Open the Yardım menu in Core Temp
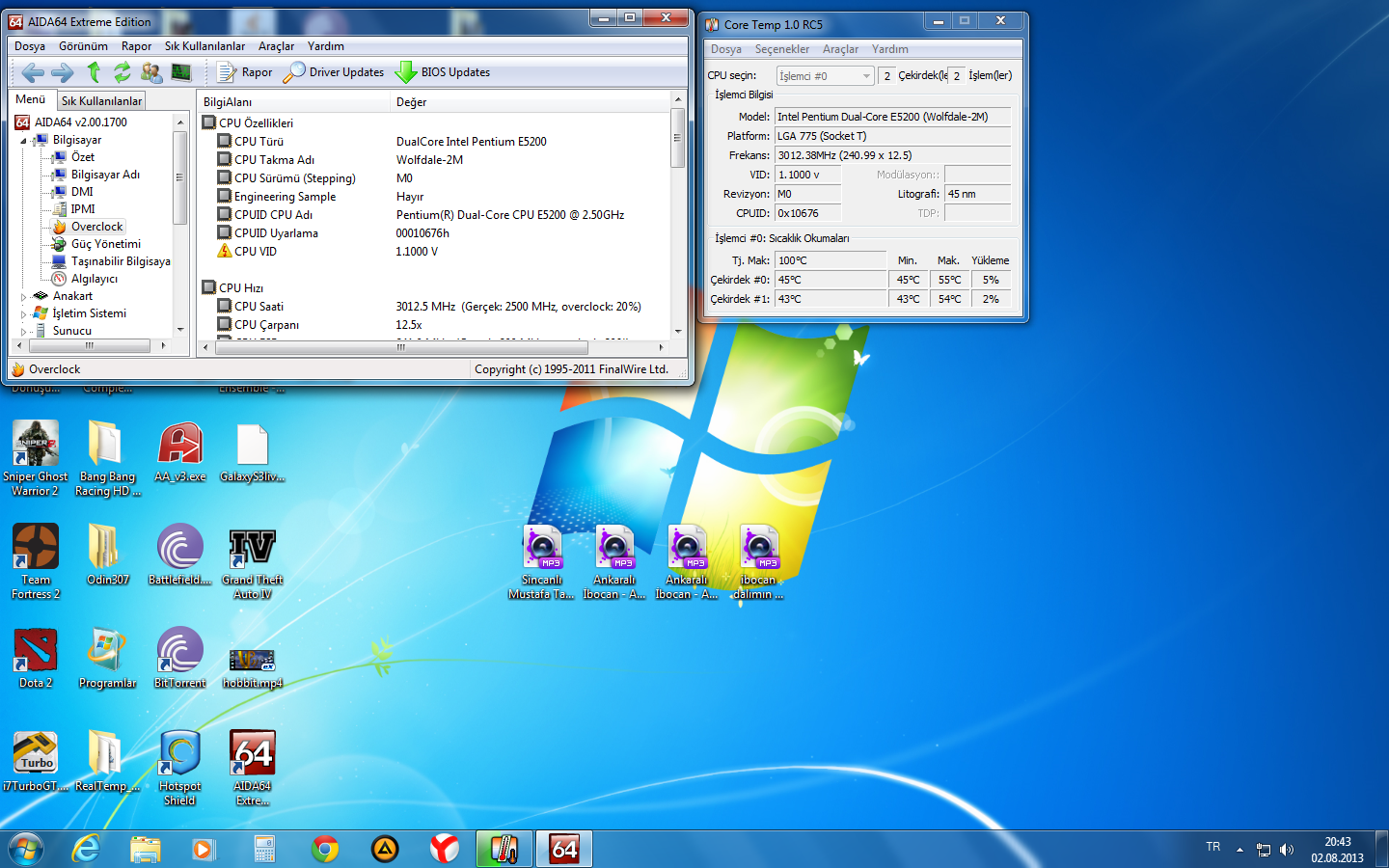This screenshot has height=868, width=1389. pos(890,49)
